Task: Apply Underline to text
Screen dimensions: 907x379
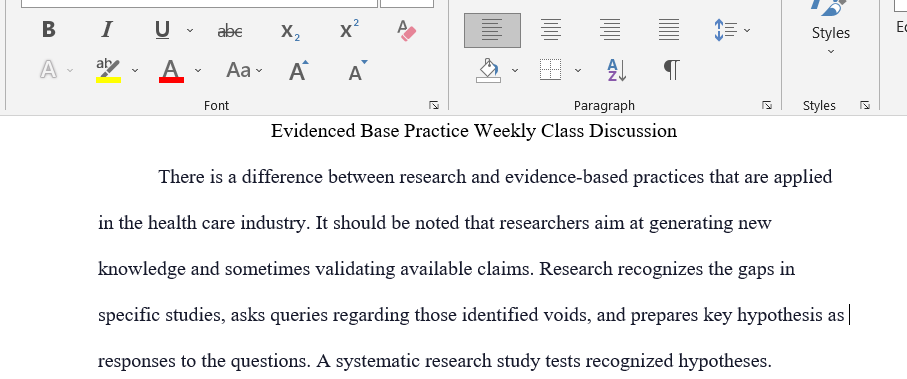Action: click(x=163, y=30)
